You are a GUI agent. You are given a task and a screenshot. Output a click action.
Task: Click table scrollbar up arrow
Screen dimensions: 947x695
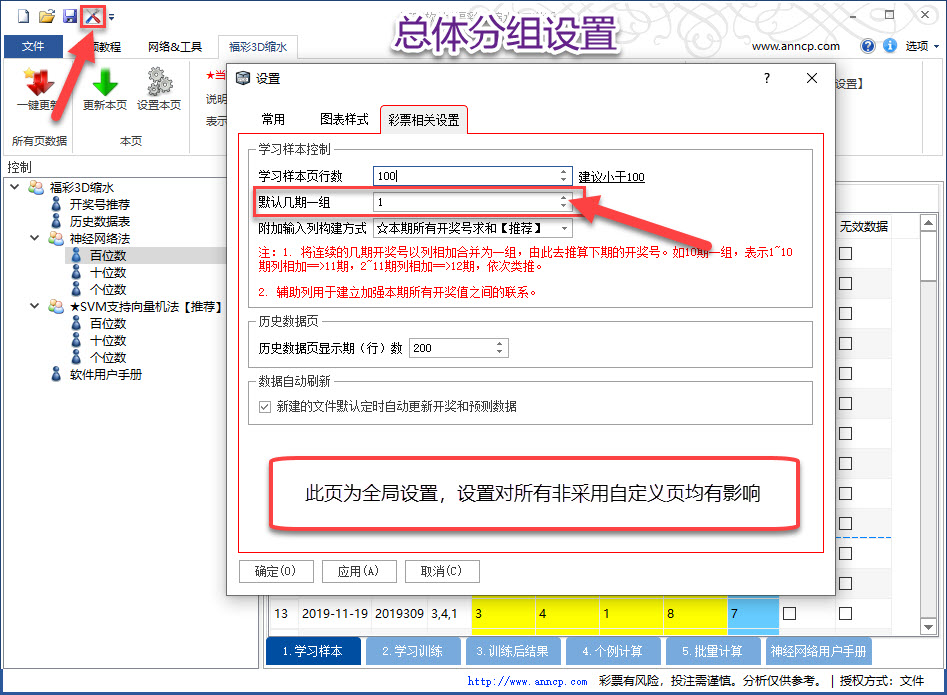[928, 223]
